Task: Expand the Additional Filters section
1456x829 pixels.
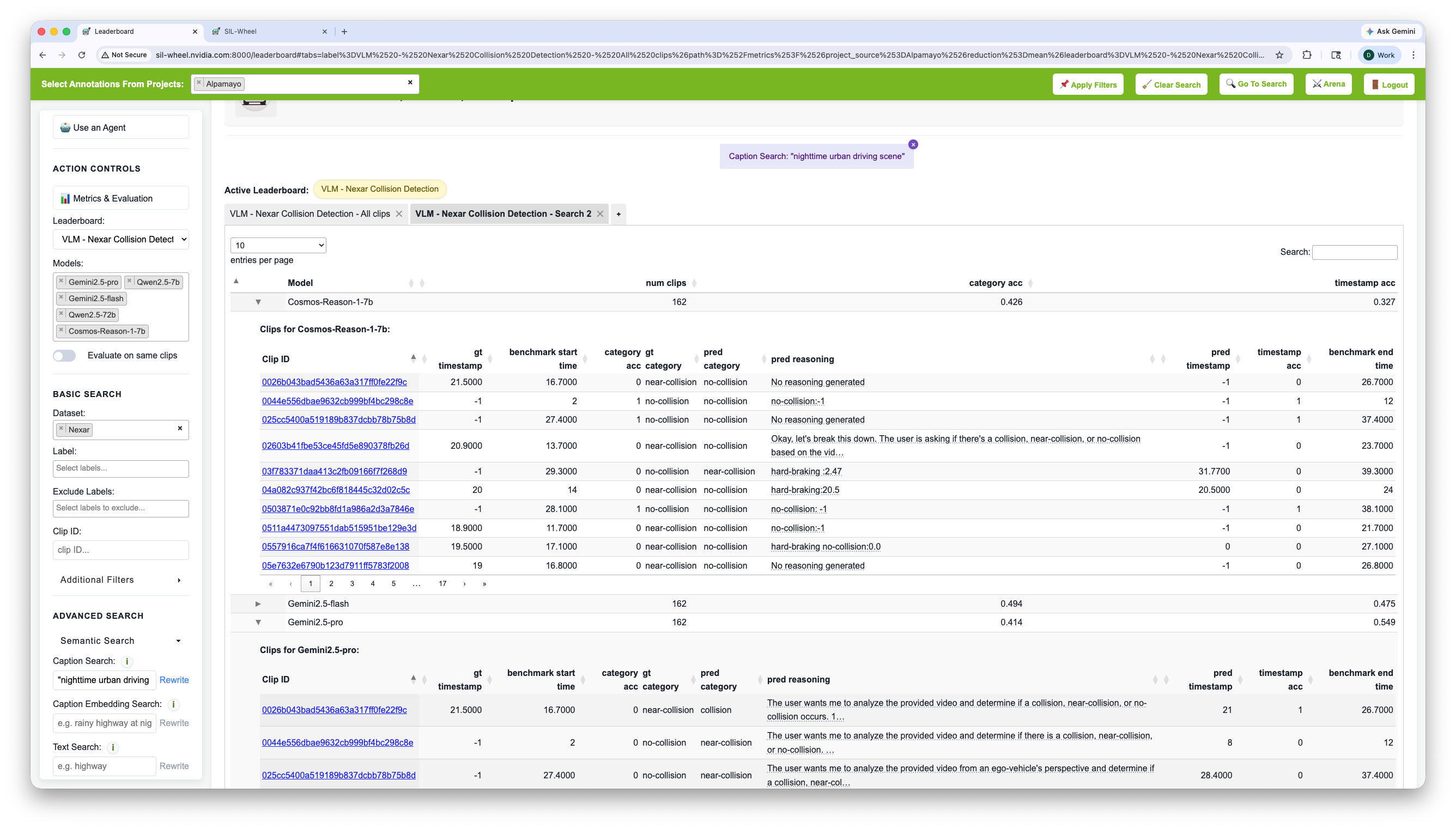Action: [x=121, y=580]
